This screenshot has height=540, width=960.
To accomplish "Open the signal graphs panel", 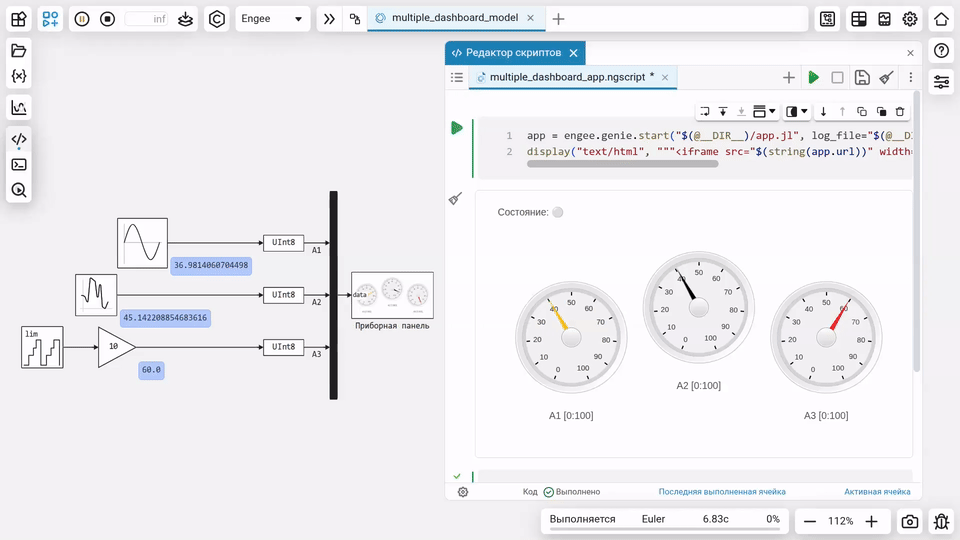I will 18,108.
